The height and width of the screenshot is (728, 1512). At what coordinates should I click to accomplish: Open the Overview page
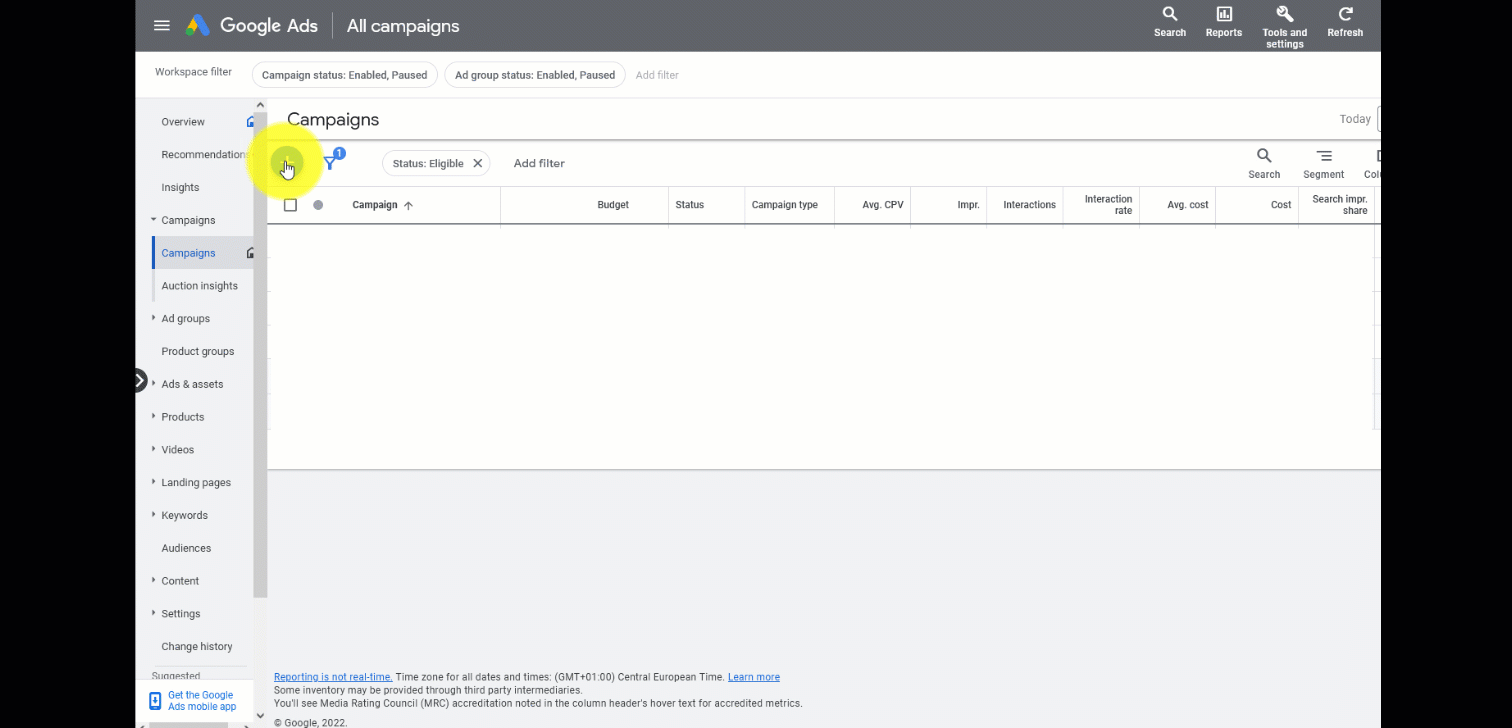(183, 122)
